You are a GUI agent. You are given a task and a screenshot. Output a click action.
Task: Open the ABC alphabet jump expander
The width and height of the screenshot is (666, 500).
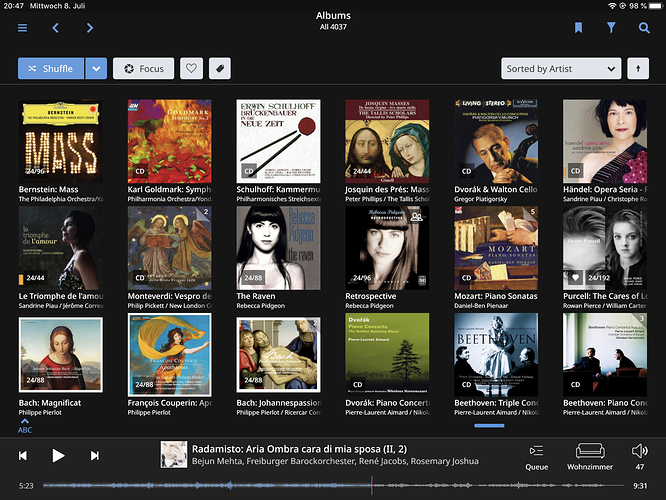click(25, 426)
